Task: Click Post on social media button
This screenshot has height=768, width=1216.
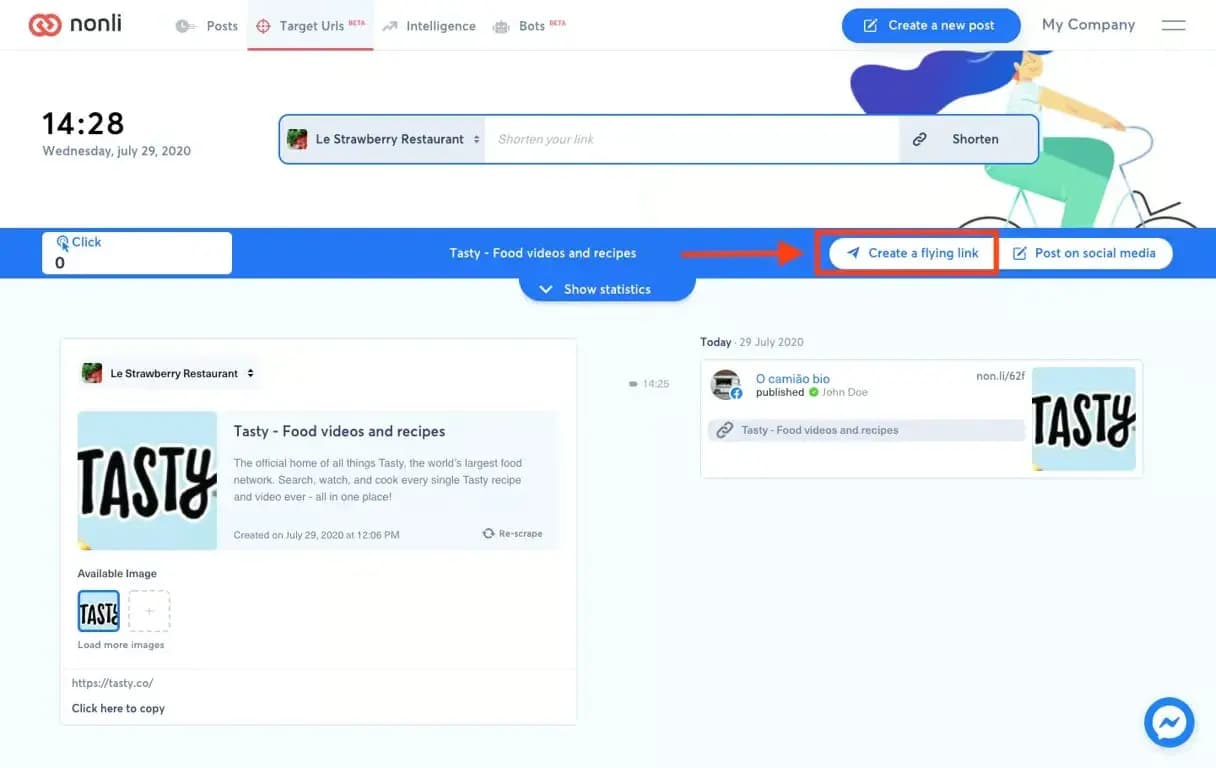Action: pos(1085,253)
